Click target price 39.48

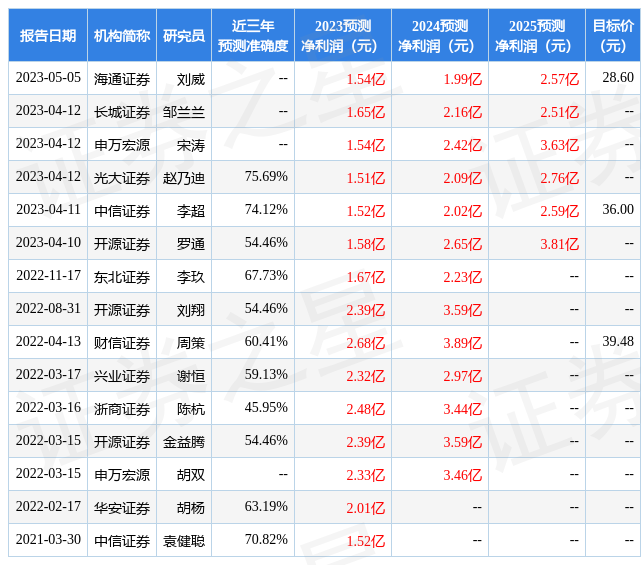tap(618, 341)
